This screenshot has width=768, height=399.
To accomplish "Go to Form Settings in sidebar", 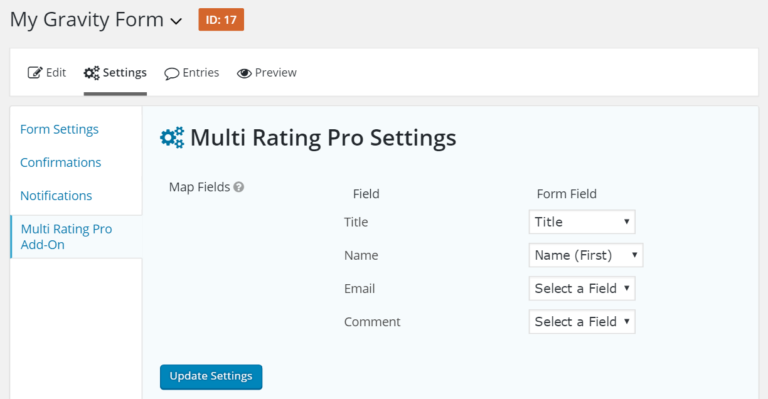I will pyautogui.click(x=59, y=129).
